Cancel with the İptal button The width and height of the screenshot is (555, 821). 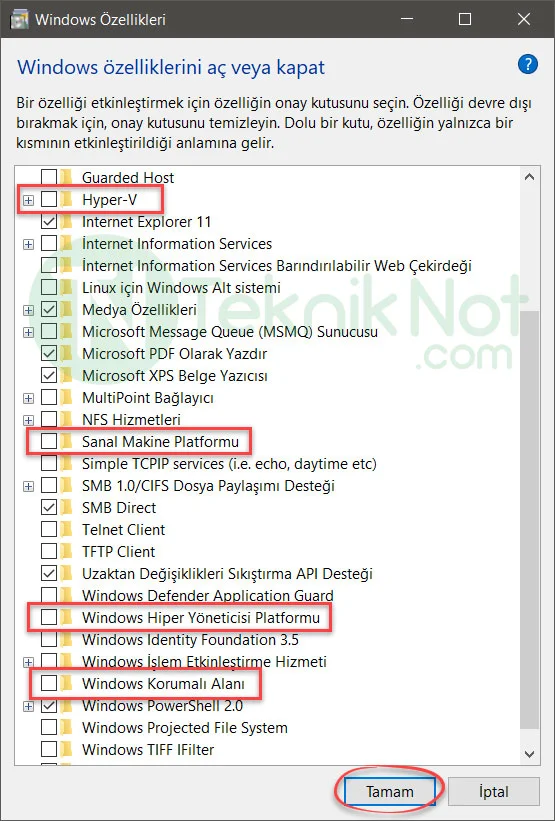493,792
